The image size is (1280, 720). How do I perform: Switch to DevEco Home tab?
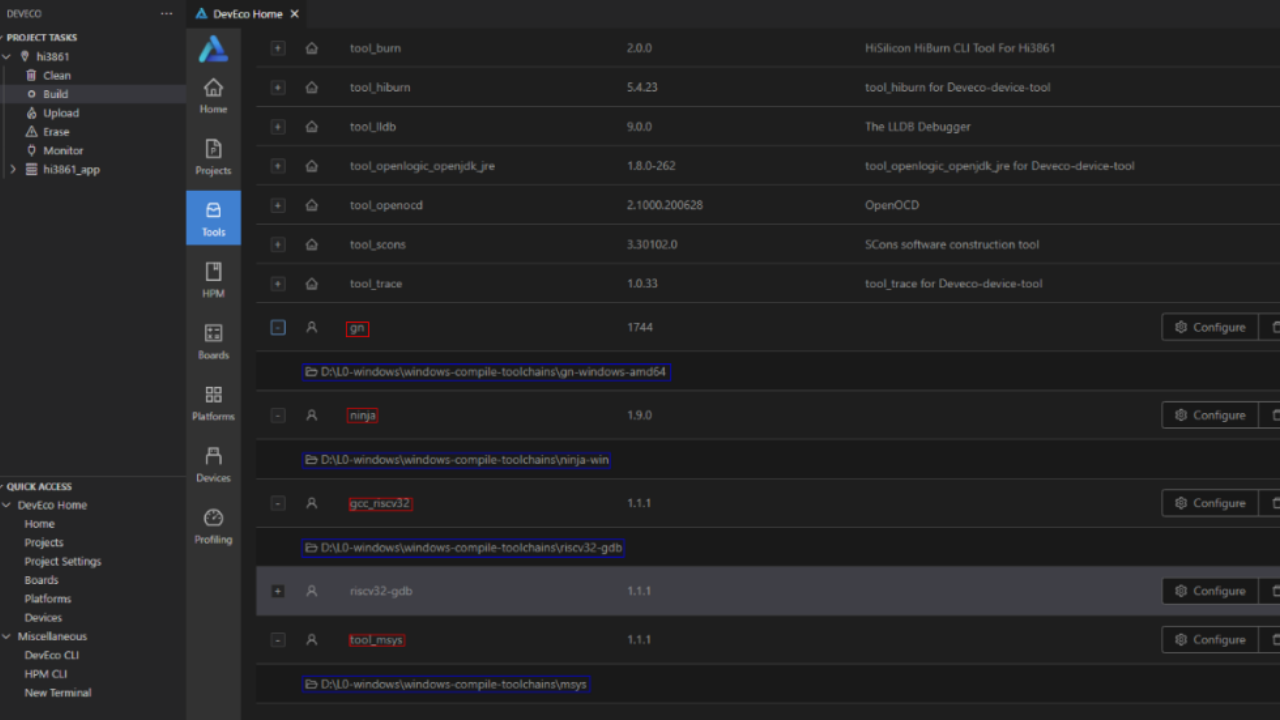(246, 14)
